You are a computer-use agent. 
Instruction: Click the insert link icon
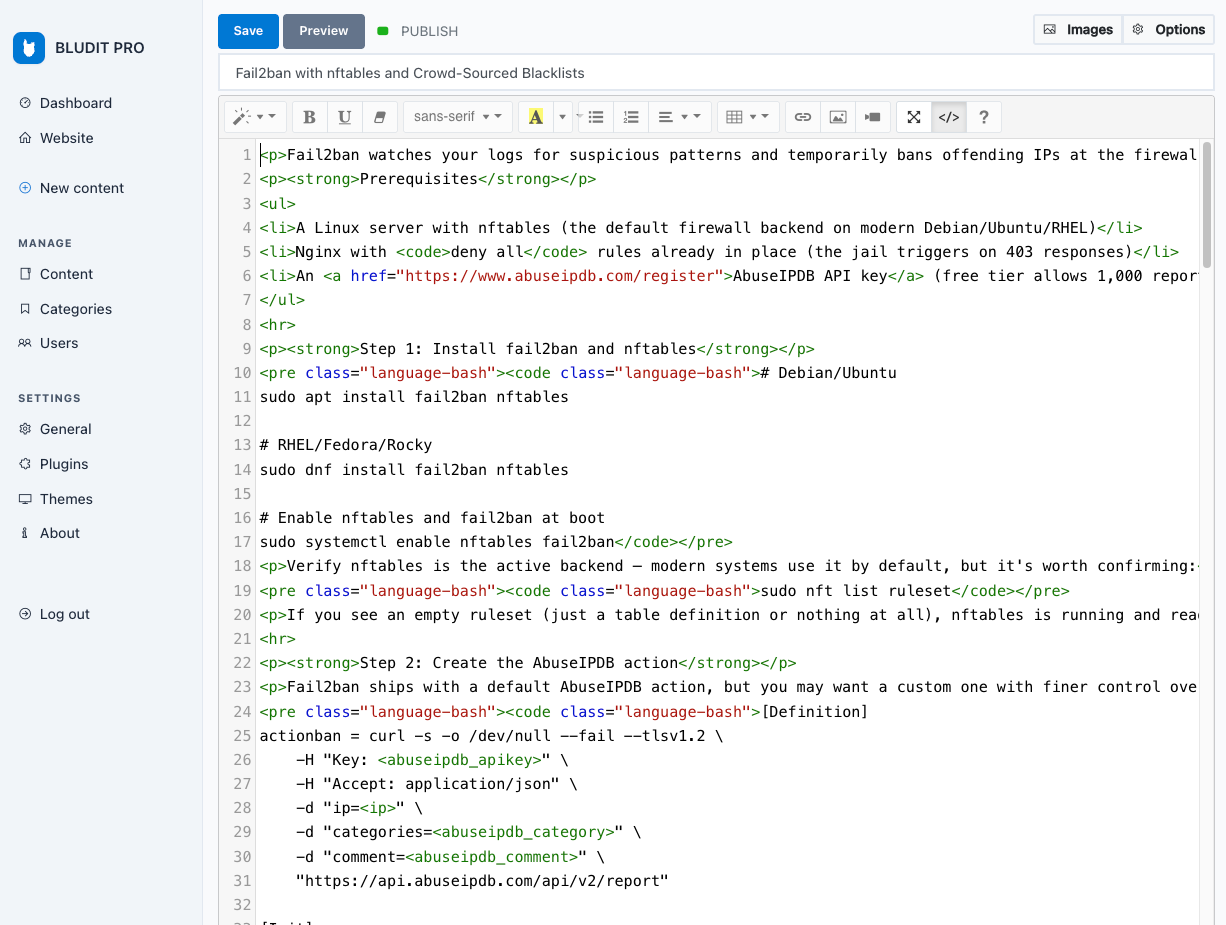pos(803,117)
